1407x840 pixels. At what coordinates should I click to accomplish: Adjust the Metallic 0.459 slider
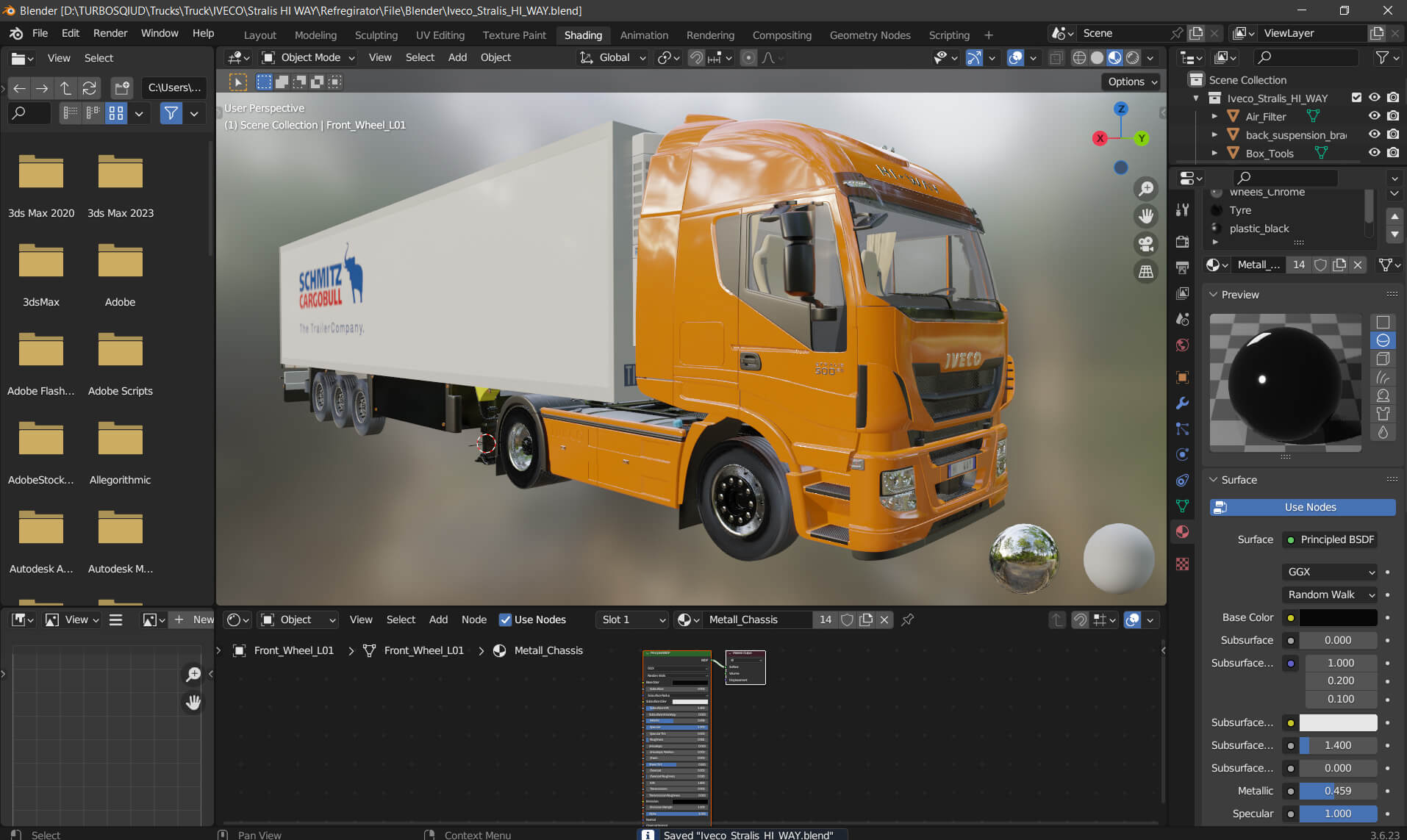coord(1338,791)
